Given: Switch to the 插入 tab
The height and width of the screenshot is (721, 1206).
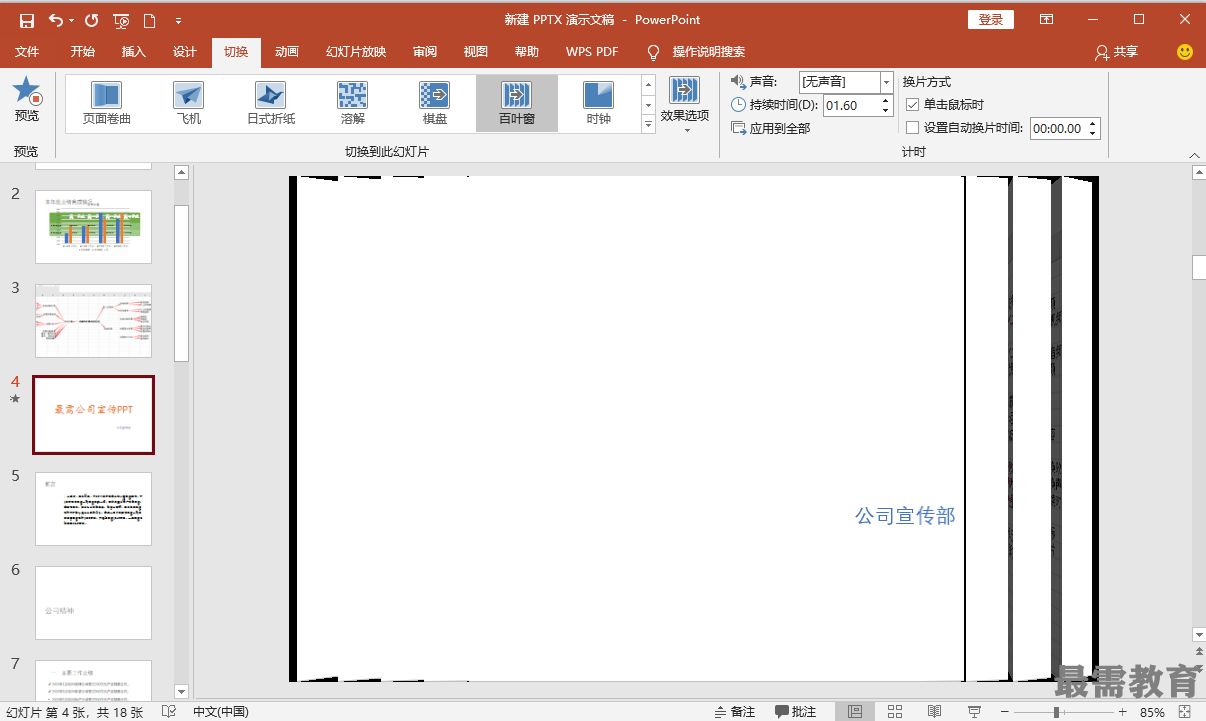Looking at the screenshot, I should (133, 52).
